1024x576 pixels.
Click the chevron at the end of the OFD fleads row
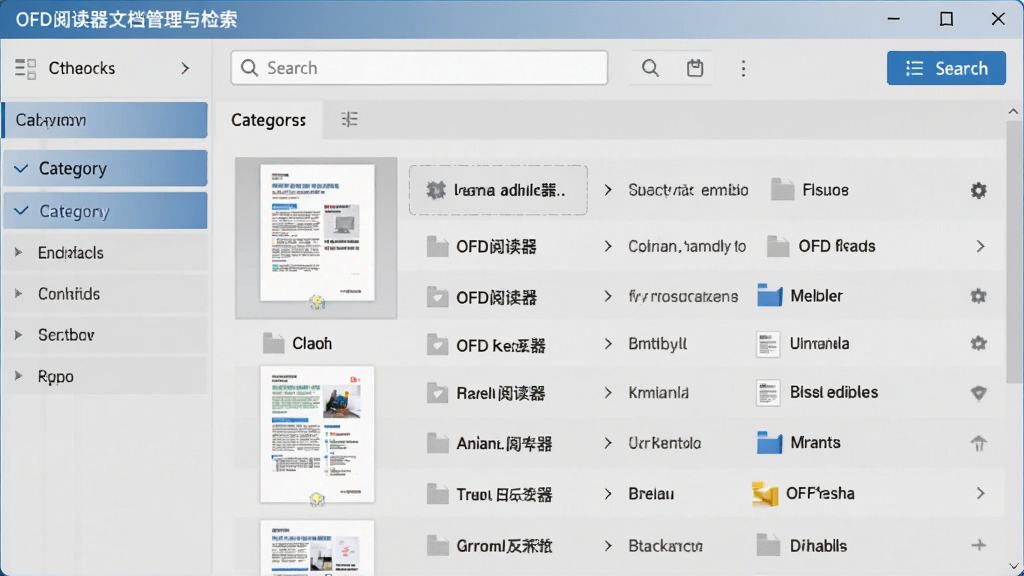tap(980, 246)
